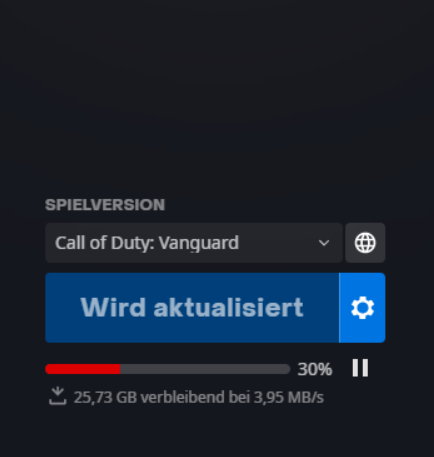Viewport: 434px width, 457px height.
Task: Click the red filled progress section
Action: (83, 369)
